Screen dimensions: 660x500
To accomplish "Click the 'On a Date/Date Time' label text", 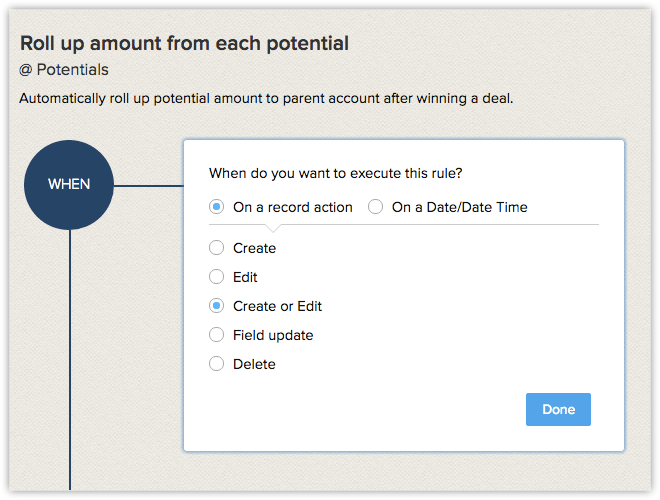I will coord(459,207).
